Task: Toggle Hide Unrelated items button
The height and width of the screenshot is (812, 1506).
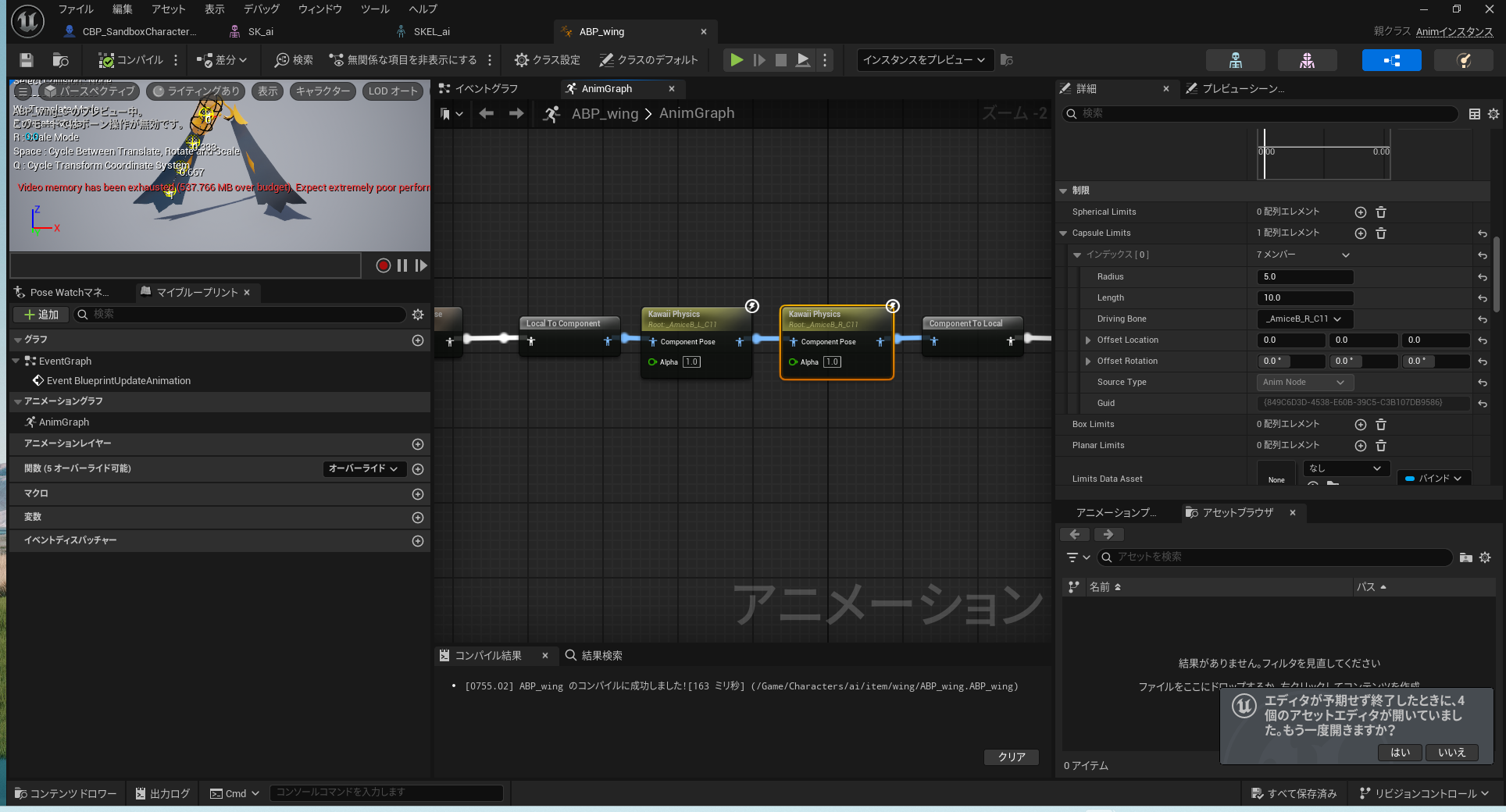Action: [403, 60]
